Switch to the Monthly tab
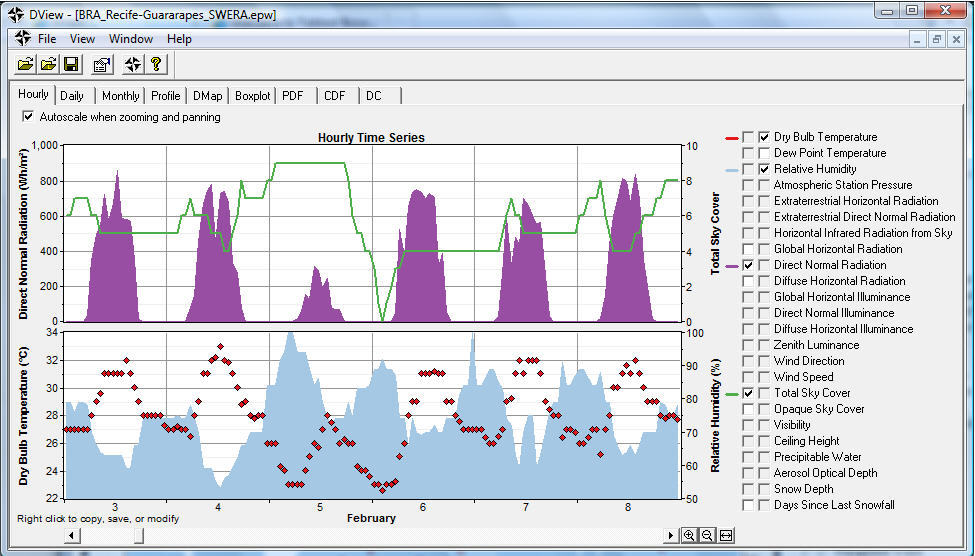 click(121, 96)
